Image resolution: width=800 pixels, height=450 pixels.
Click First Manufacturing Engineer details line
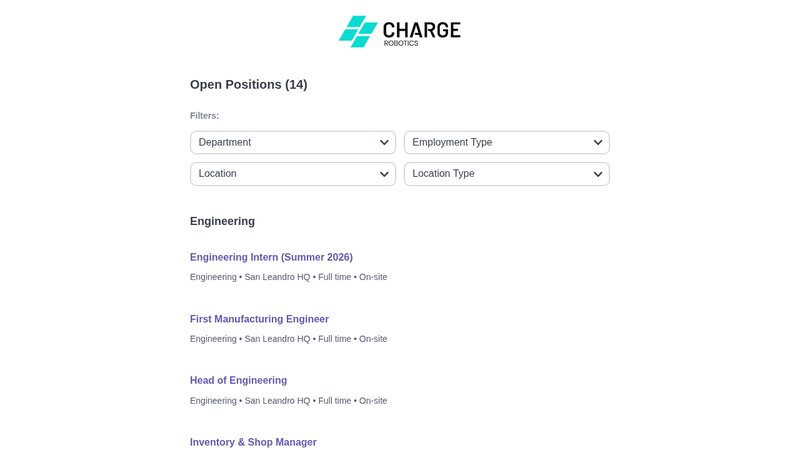pyautogui.click(x=288, y=339)
